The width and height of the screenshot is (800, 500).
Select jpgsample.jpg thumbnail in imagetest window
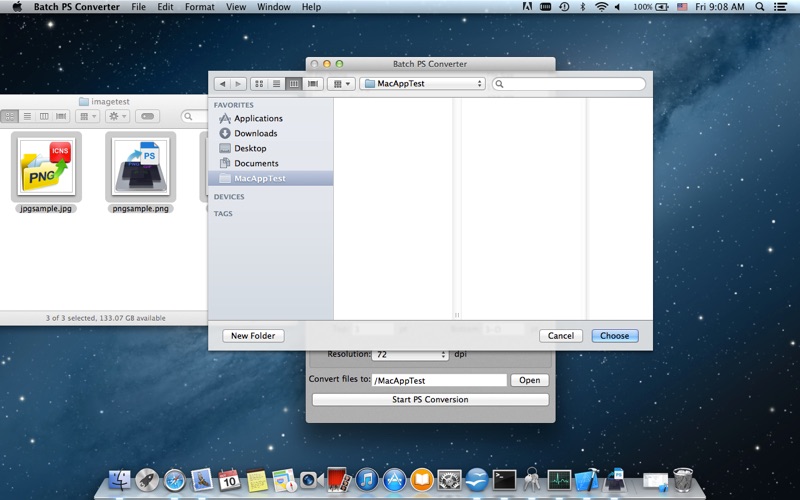tap(46, 167)
